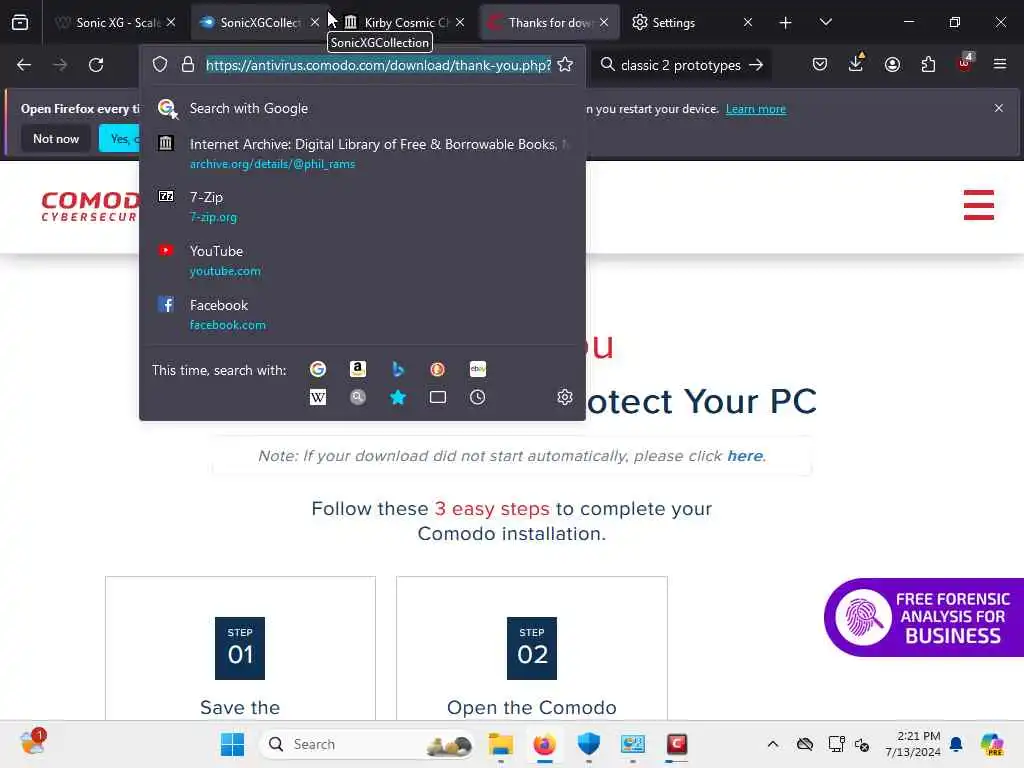
Task: Click the gray magnifier search engine icon
Action: click(x=358, y=397)
